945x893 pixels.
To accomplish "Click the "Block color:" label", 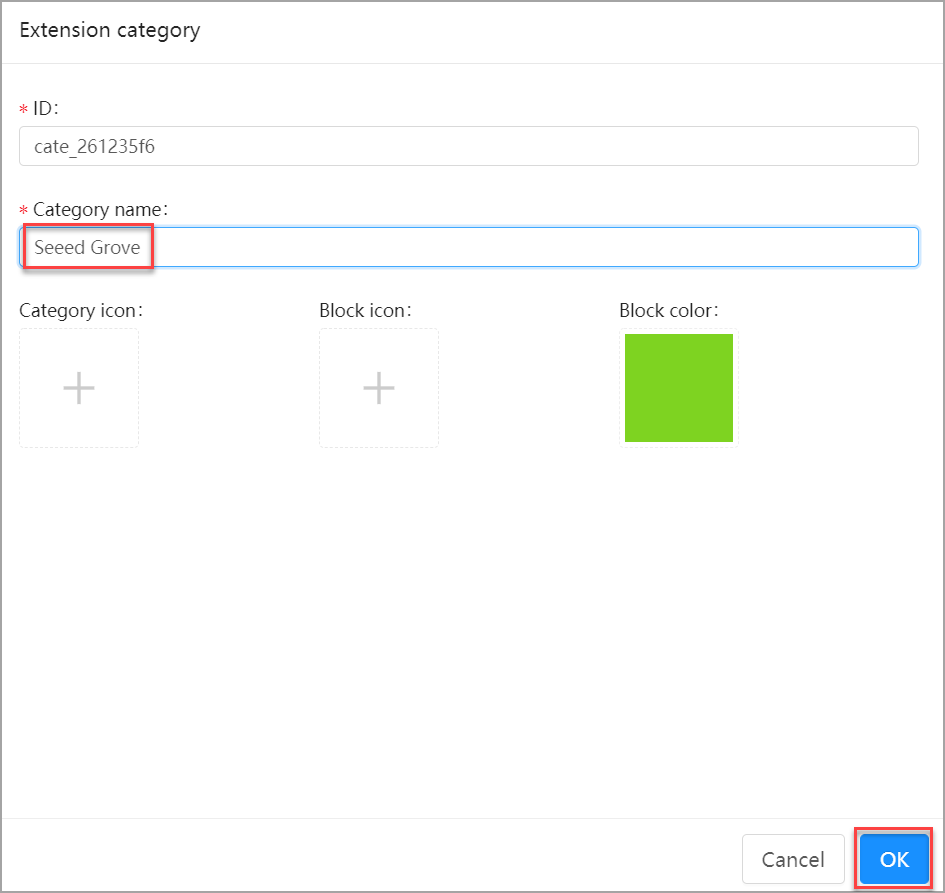I will coord(669,310).
